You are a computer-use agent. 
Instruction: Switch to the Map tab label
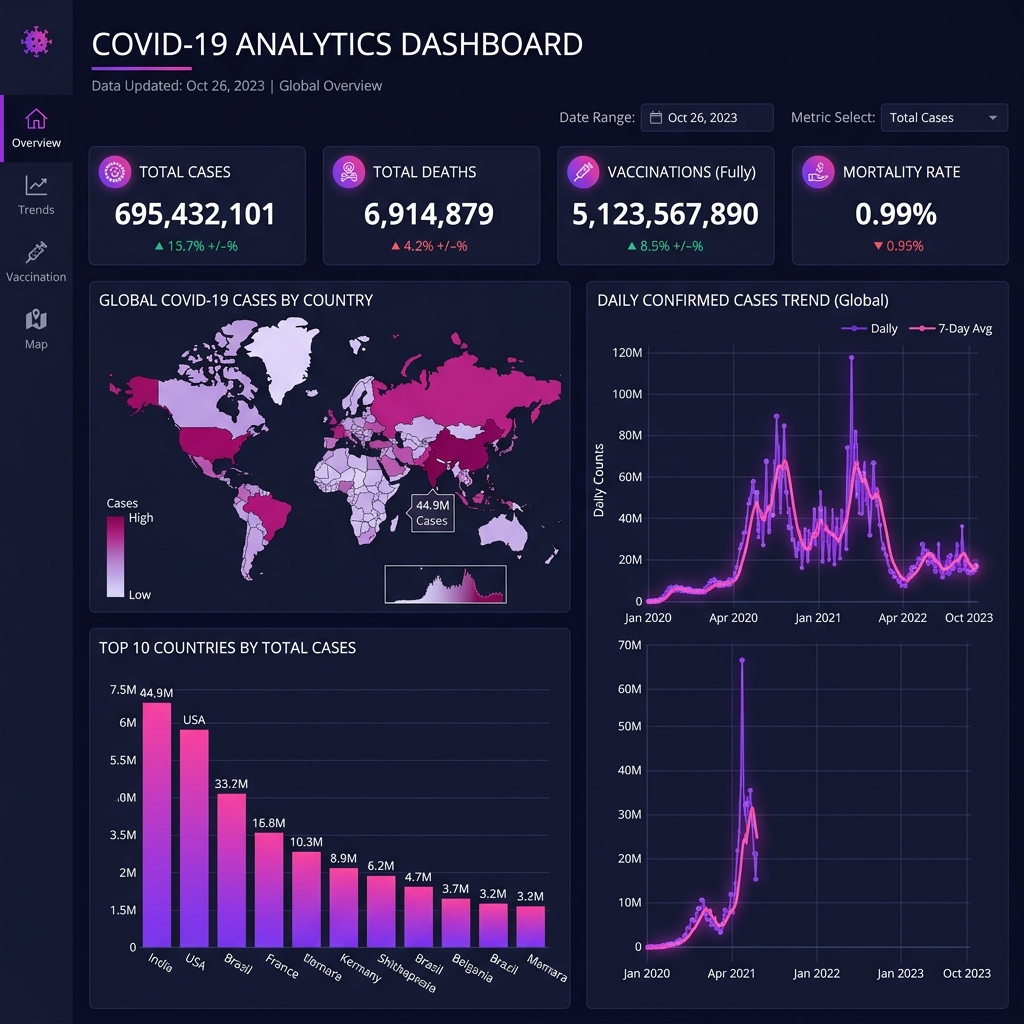click(x=36, y=344)
